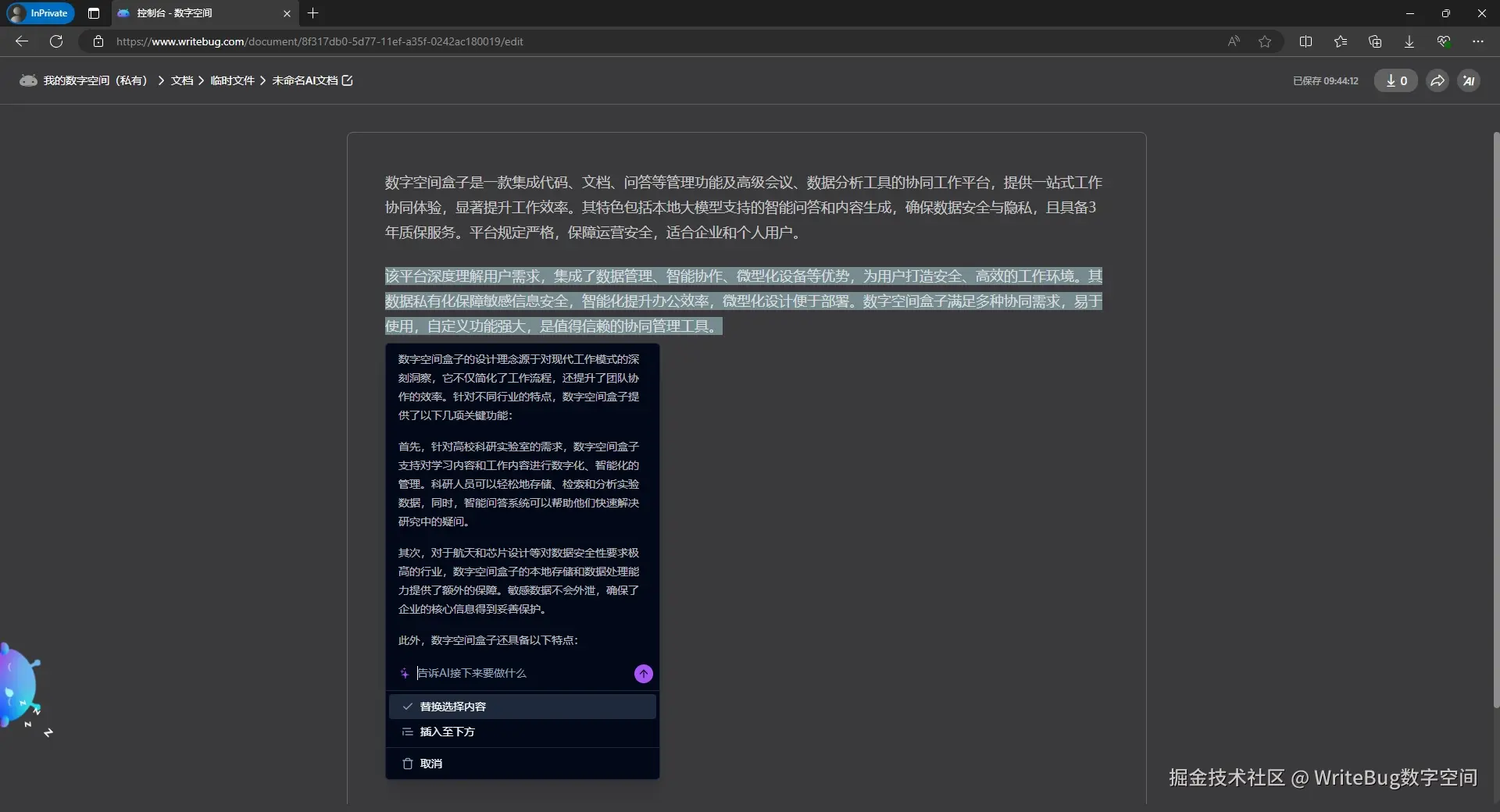
Task: Open Browser essentials from the toolbar
Action: (1443, 41)
